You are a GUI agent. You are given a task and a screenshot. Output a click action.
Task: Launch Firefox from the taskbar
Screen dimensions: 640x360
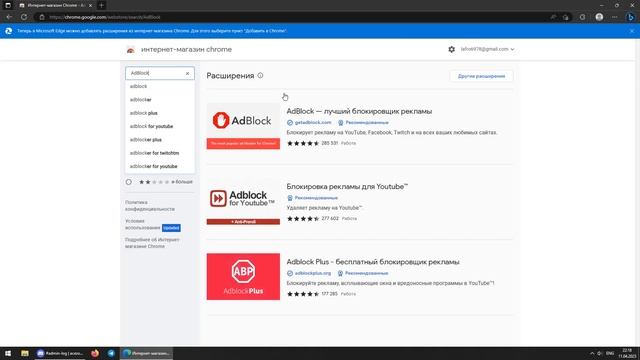[95, 353]
